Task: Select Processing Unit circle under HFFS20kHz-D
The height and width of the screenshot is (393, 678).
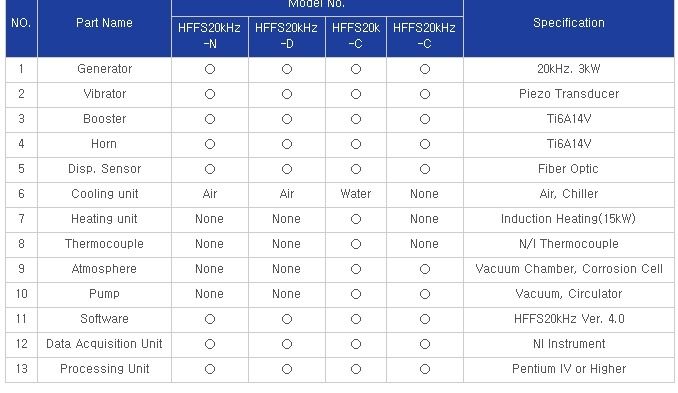Action: coord(287,369)
